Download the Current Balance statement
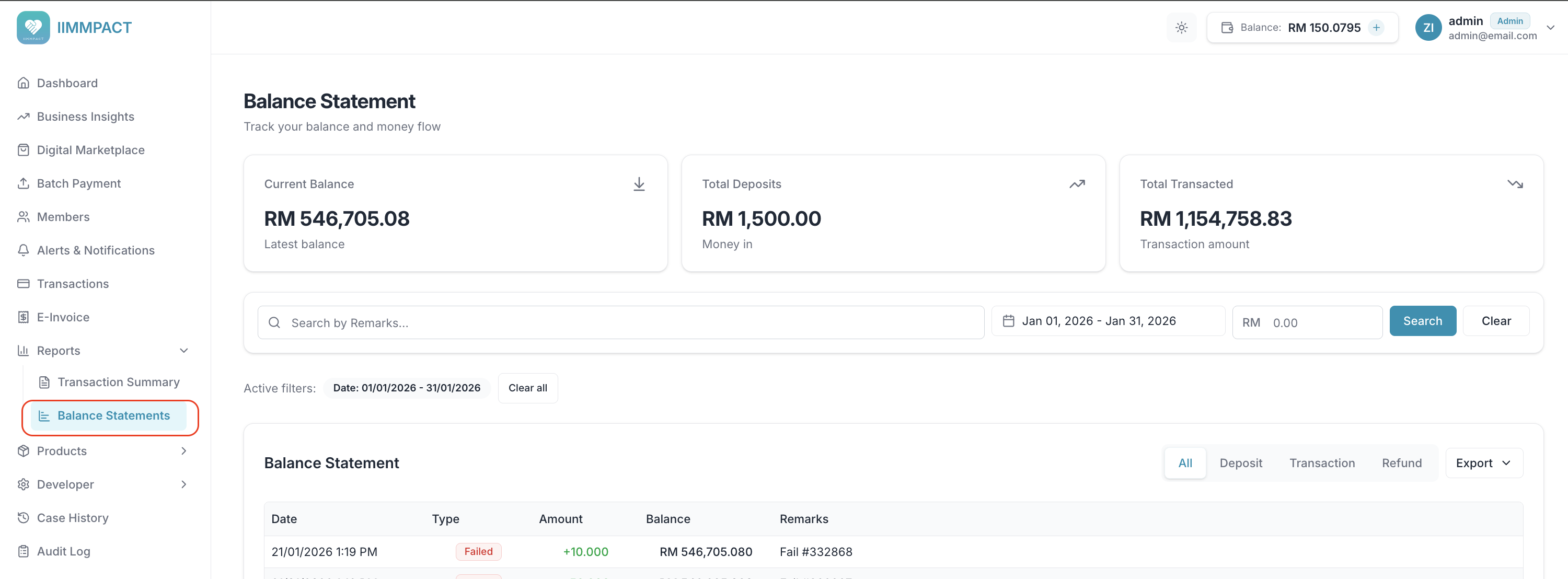This screenshot has height=579, width=1568. point(639,184)
